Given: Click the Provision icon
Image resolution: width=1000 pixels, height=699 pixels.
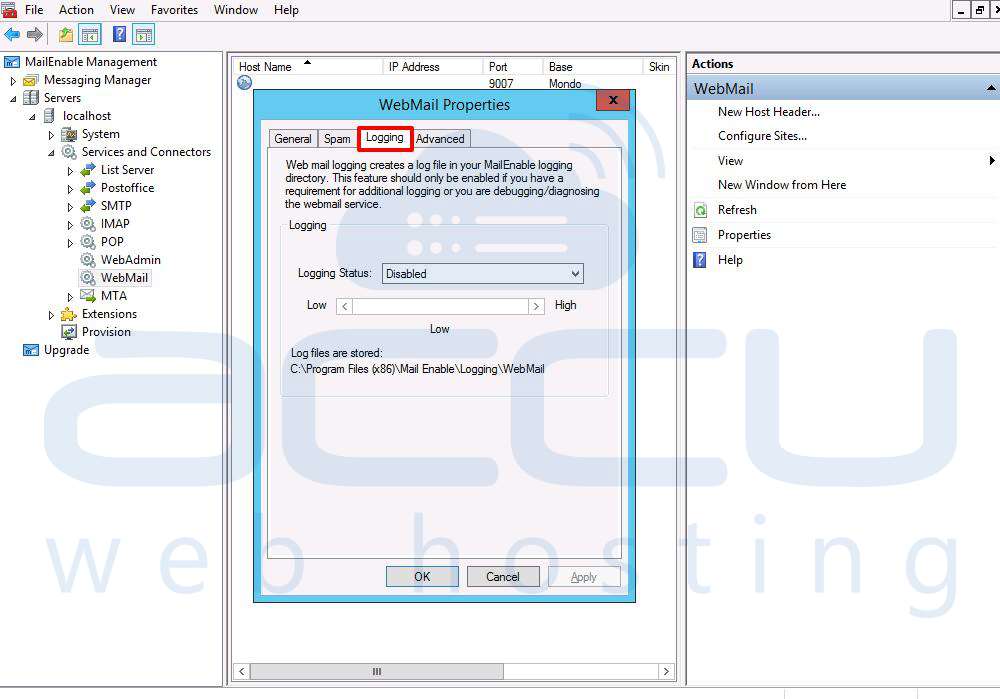Looking at the screenshot, I should pyautogui.click(x=69, y=332).
